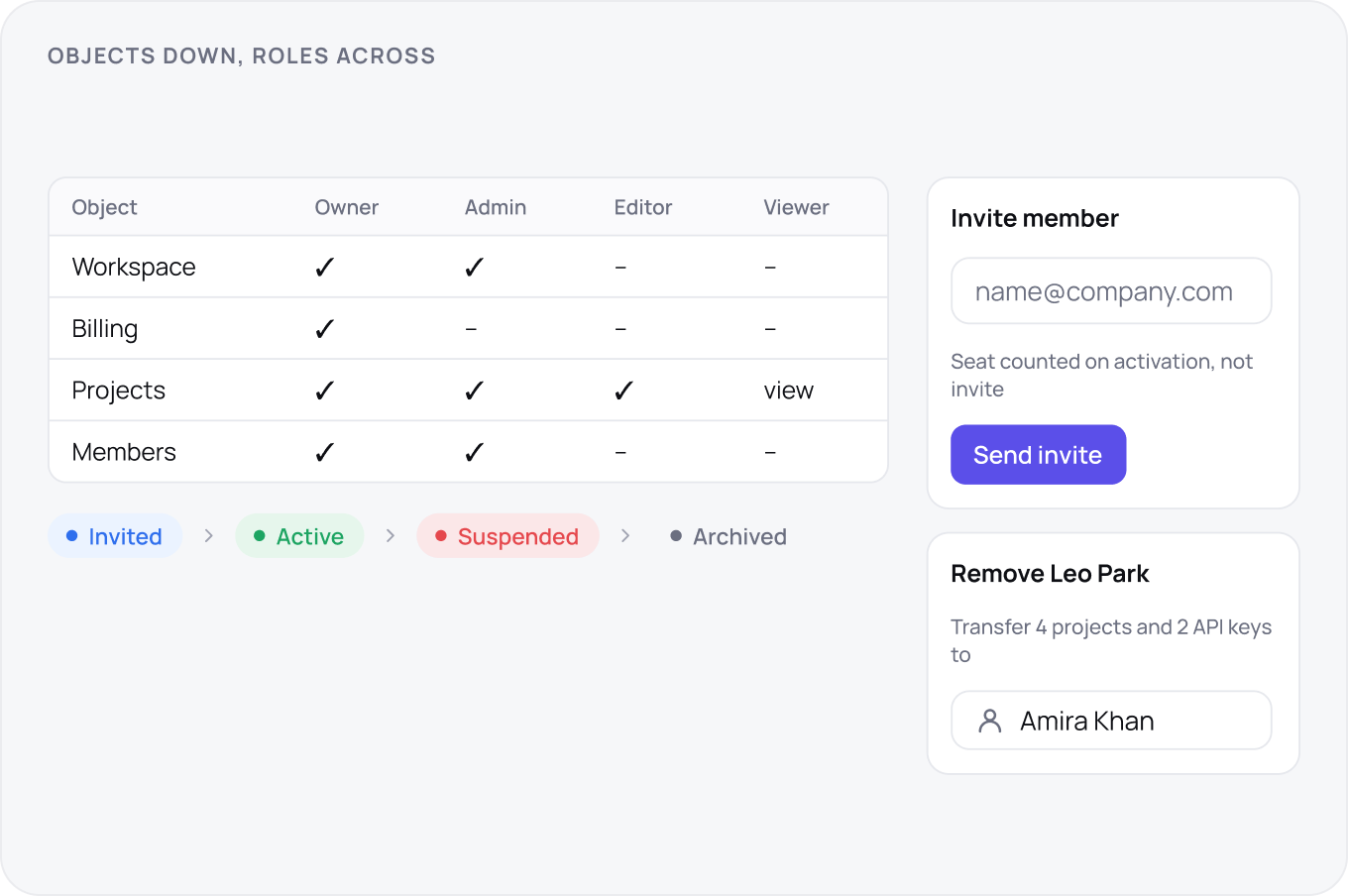Click the Send invite button
This screenshot has width=1348, height=896.
(1038, 455)
